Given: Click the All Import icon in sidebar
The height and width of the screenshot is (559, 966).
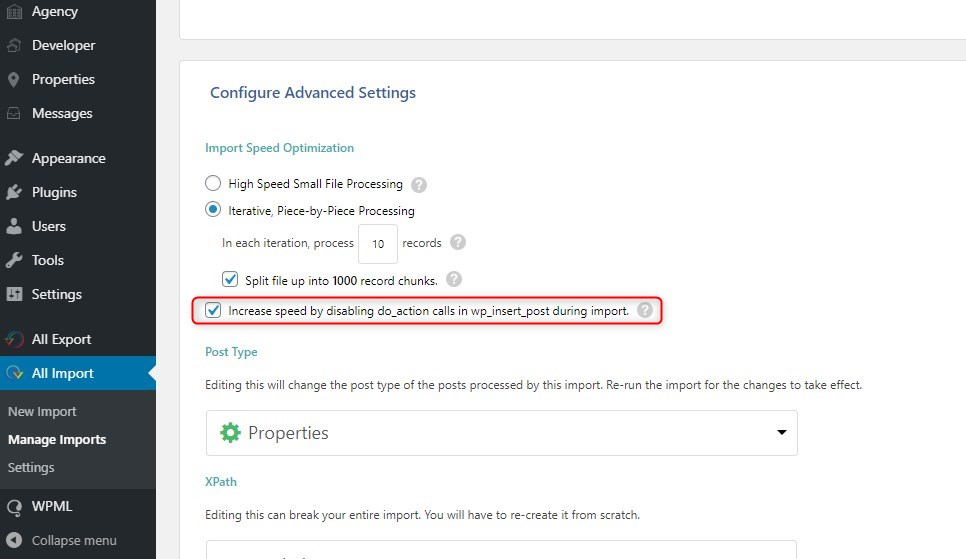Looking at the screenshot, I should coord(14,373).
